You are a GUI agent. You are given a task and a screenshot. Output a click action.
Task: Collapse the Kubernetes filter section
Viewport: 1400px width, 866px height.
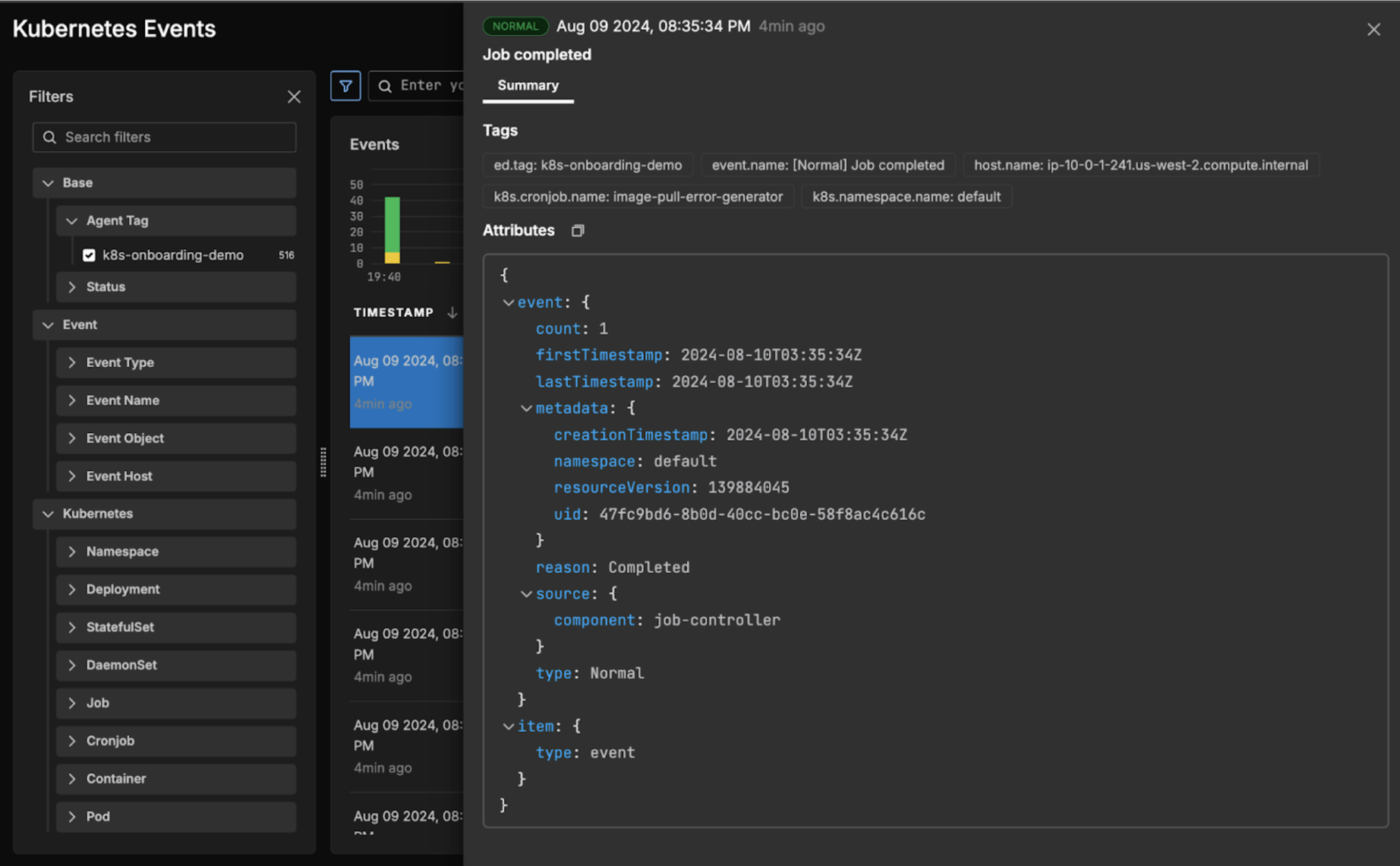click(x=48, y=514)
